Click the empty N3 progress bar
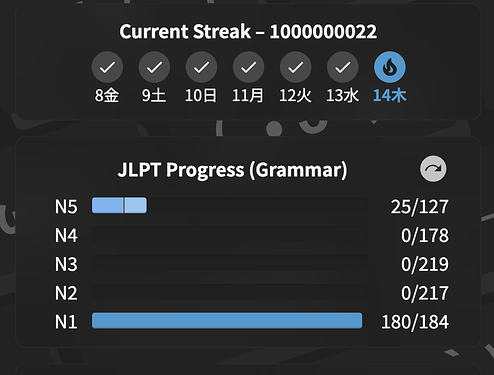This screenshot has width=494, height=375. tap(230, 263)
